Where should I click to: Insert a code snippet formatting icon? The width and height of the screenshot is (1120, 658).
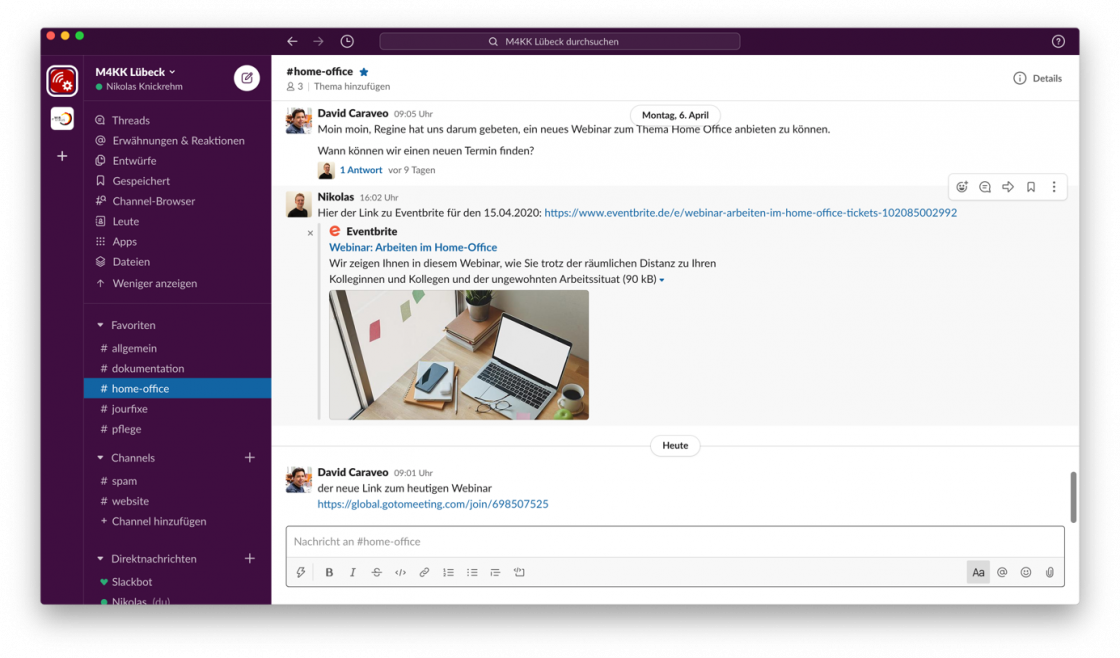click(x=400, y=572)
